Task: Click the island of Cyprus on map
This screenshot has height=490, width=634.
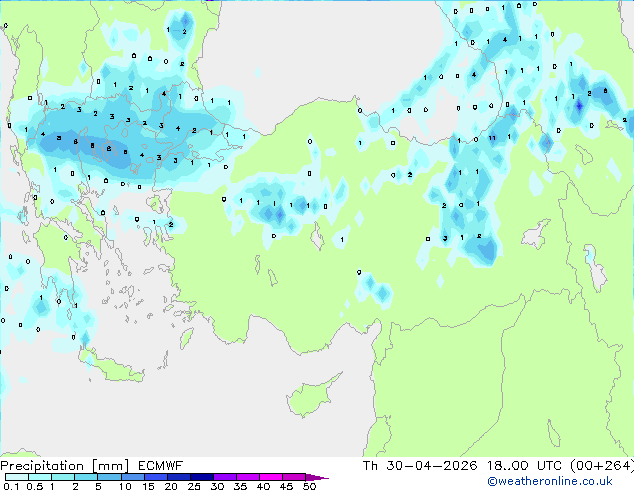Action: point(311,397)
